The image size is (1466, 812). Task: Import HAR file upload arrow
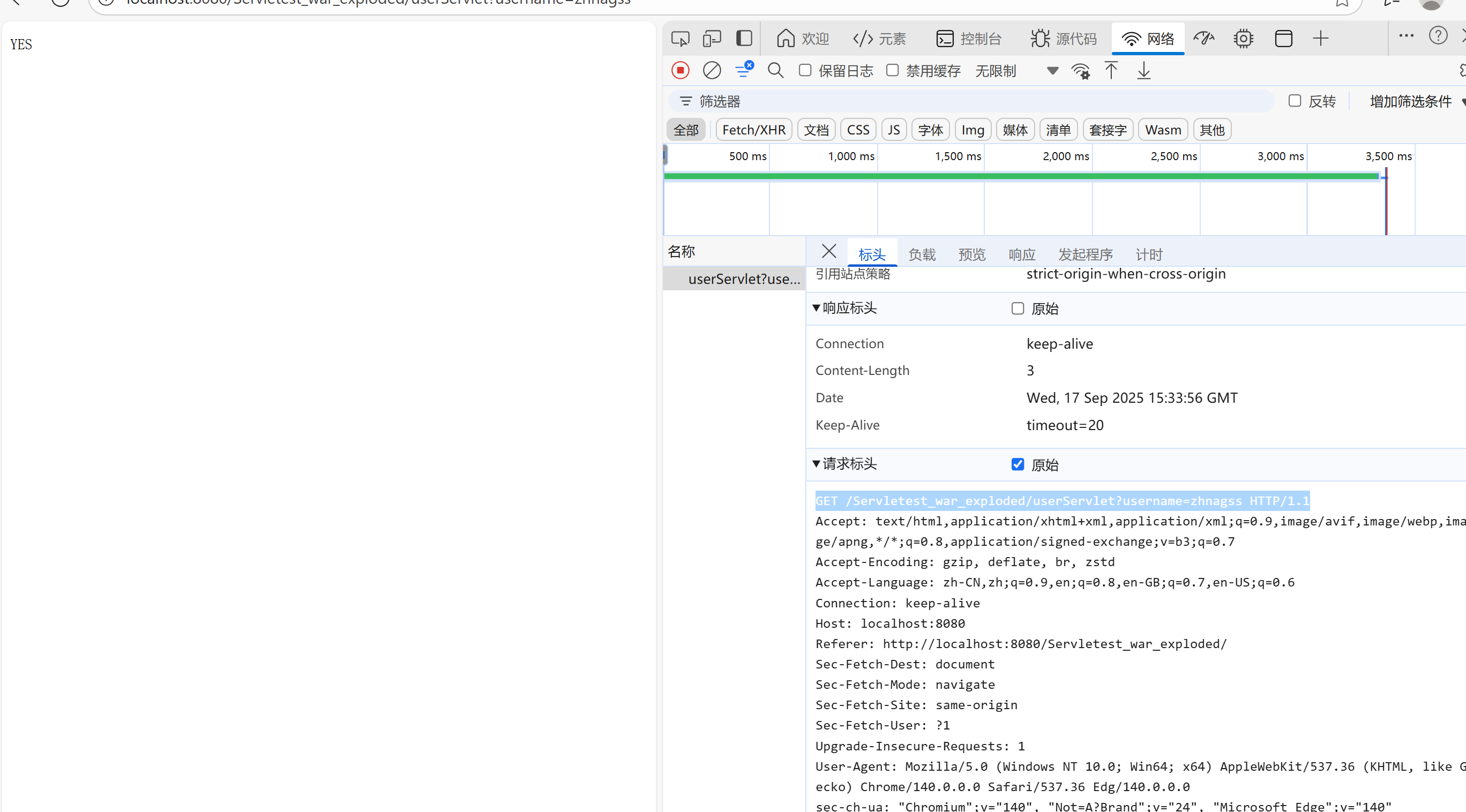(1111, 71)
